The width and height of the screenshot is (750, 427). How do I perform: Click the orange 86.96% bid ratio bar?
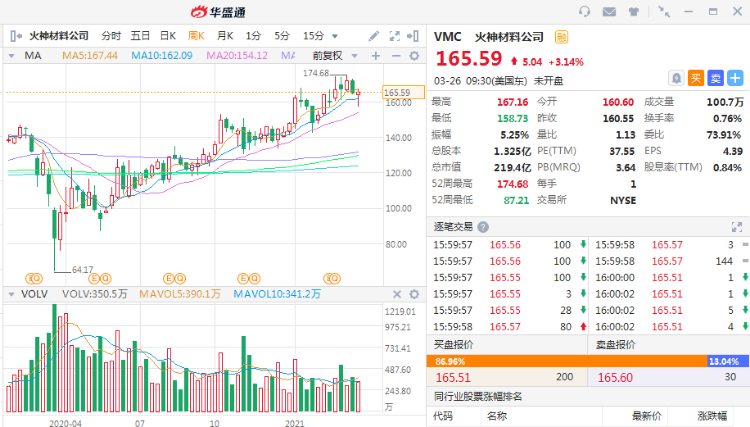(567, 361)
